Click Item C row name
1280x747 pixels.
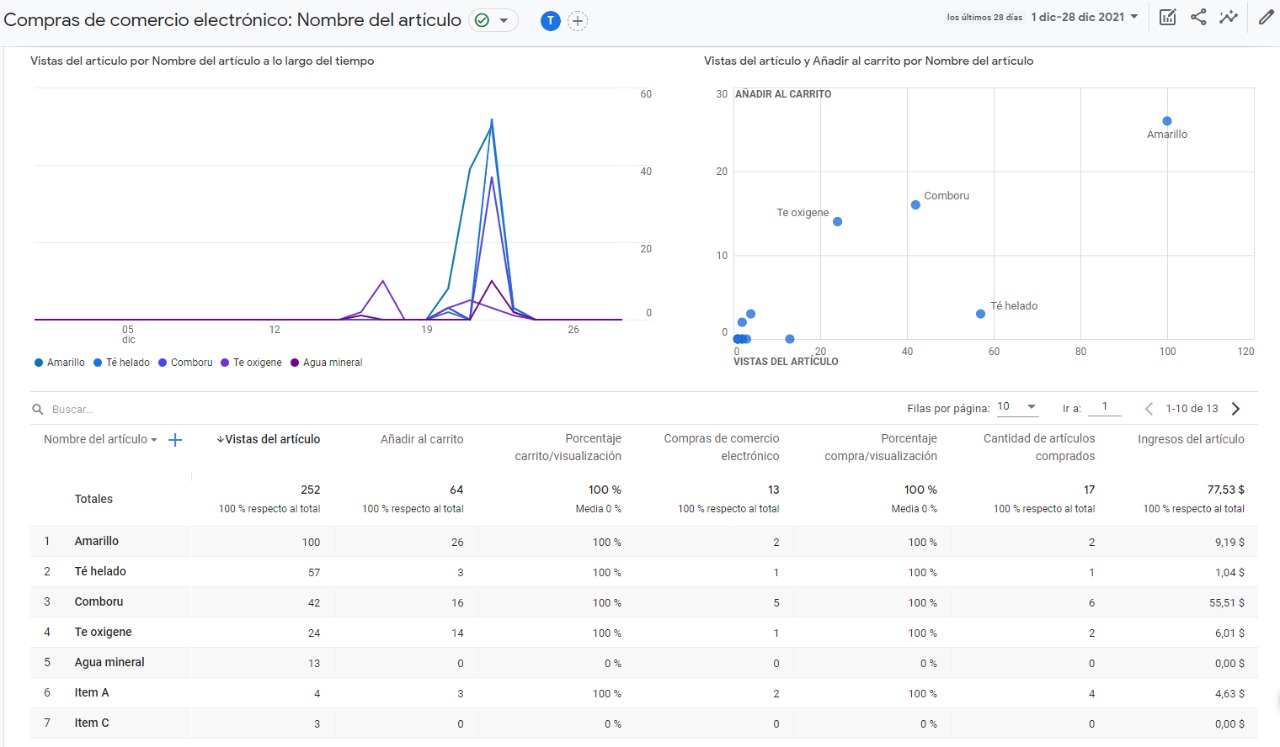click(x=92, y=723)
